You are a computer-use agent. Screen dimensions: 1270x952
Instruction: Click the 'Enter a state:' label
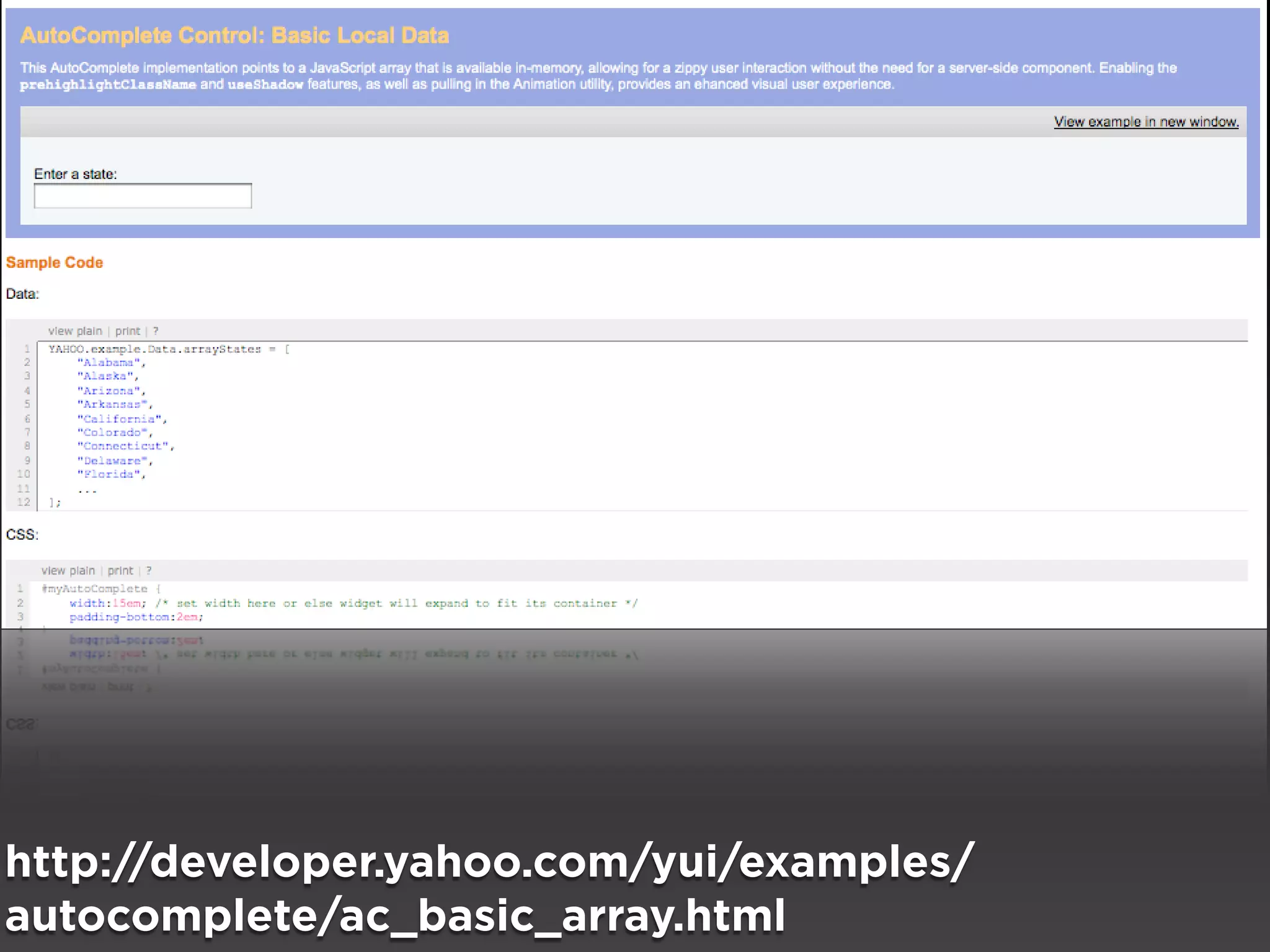pos(76,174)
